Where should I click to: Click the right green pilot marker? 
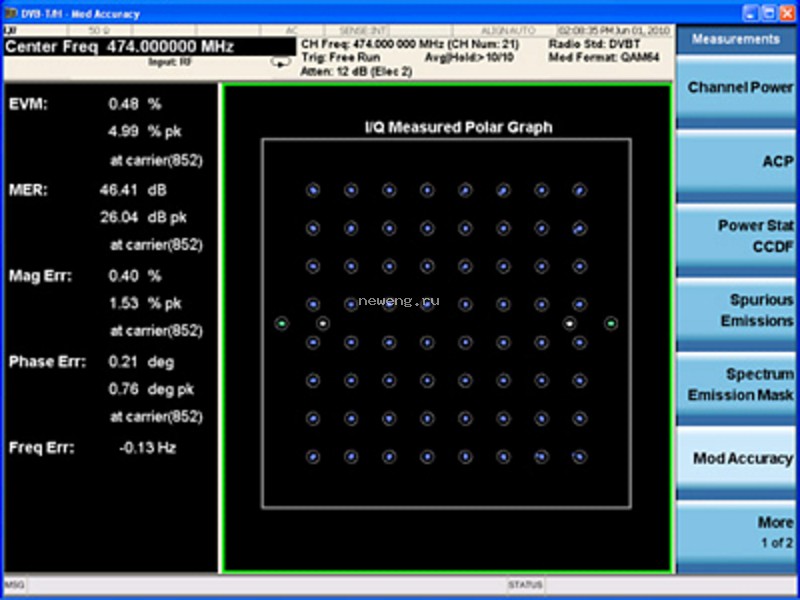[611, 323]
